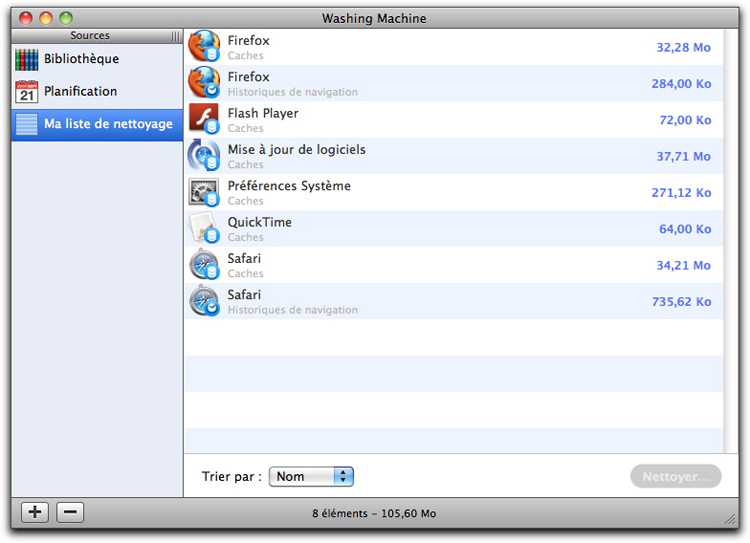Image resolution: width=750 pixels, height=543 pixels.
Task: Click the red close window button
Action: [26, 18]
